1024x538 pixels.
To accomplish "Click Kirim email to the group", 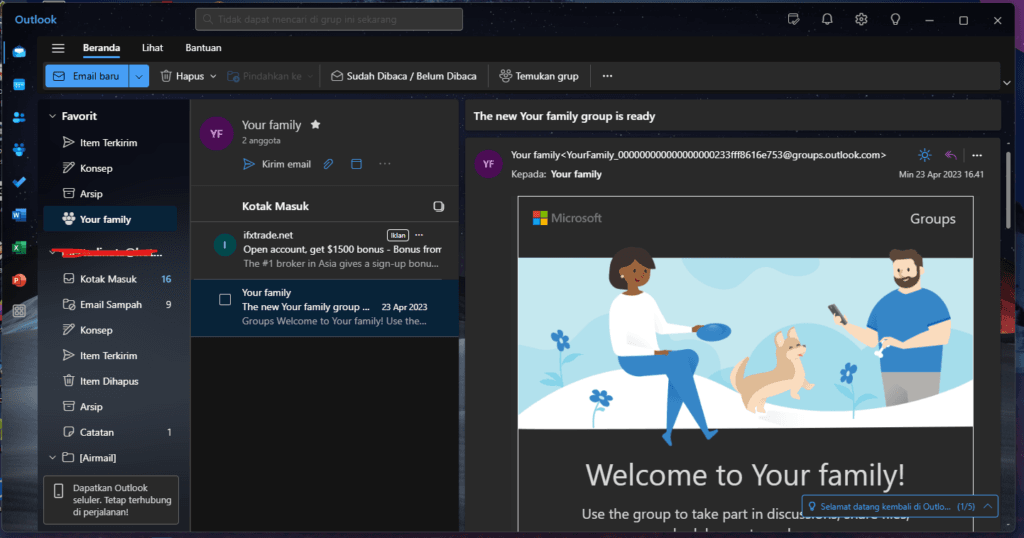I will 277,164.
